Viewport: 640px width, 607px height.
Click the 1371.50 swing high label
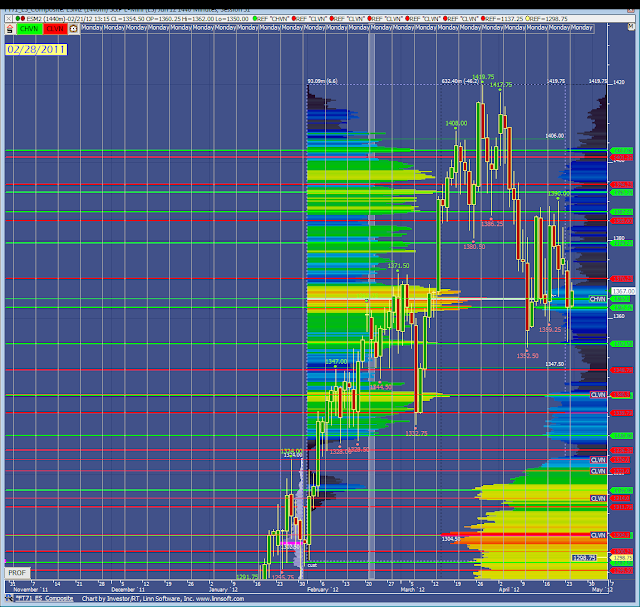[398, 266]
